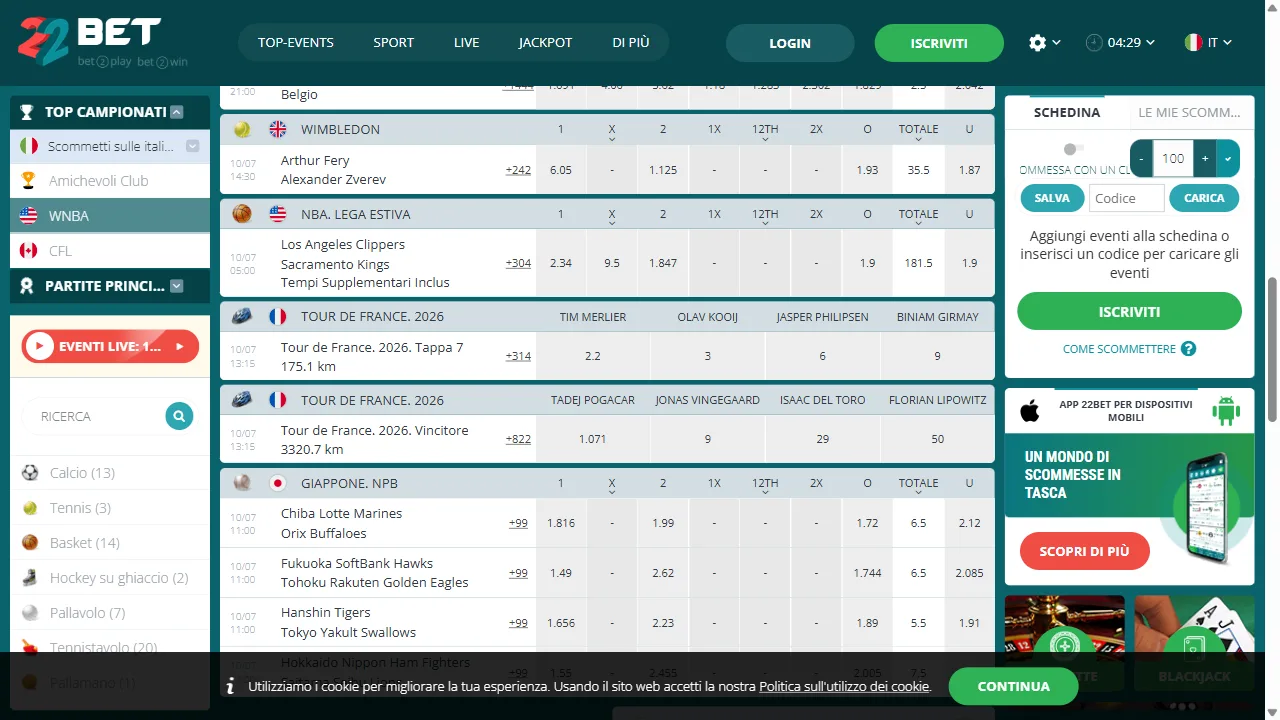This screenshot has width=1280, height=720.
Task: Click the basketball icon beside Basket (14)
Action: pyautogui.click(x=30, y=543)
